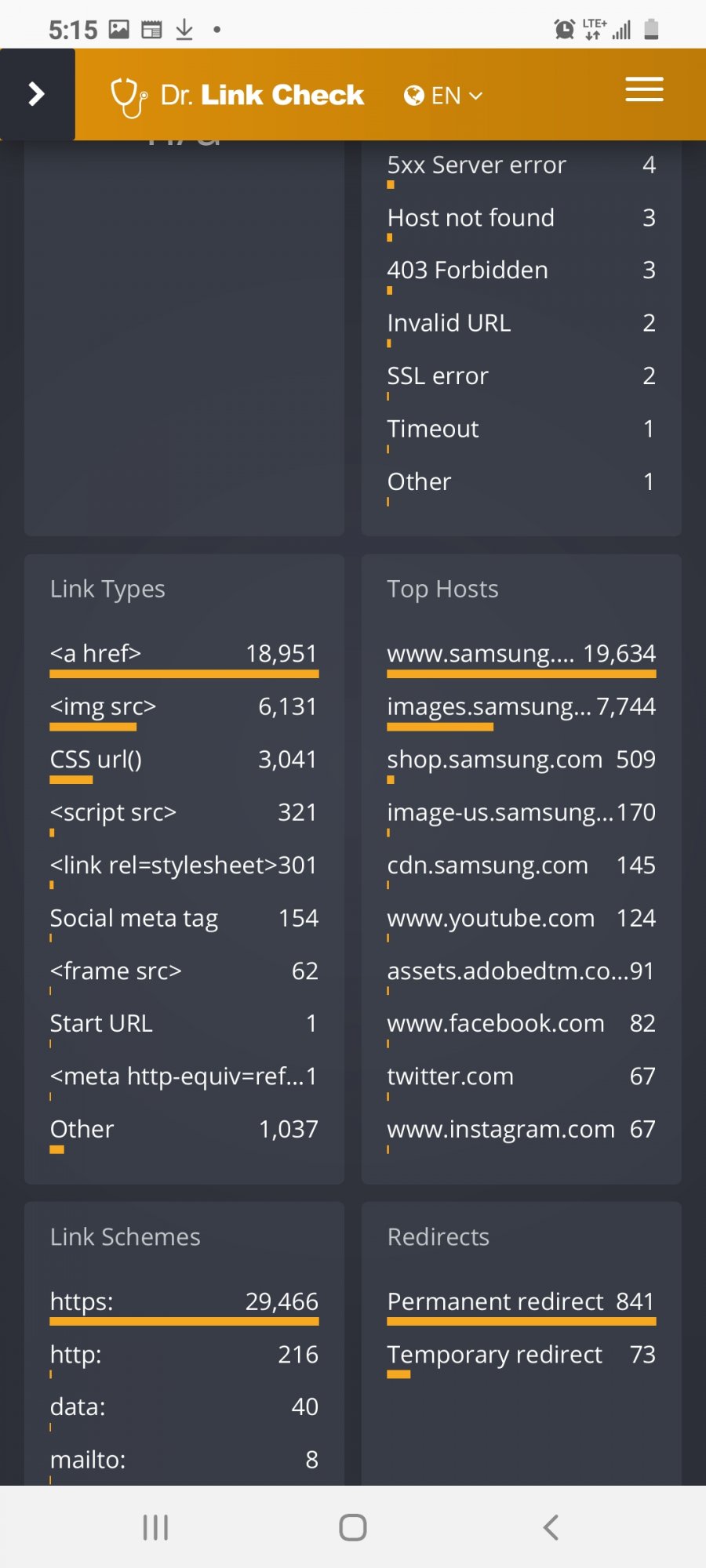Tap the Android back navigation button

[x=551, y=1527]
